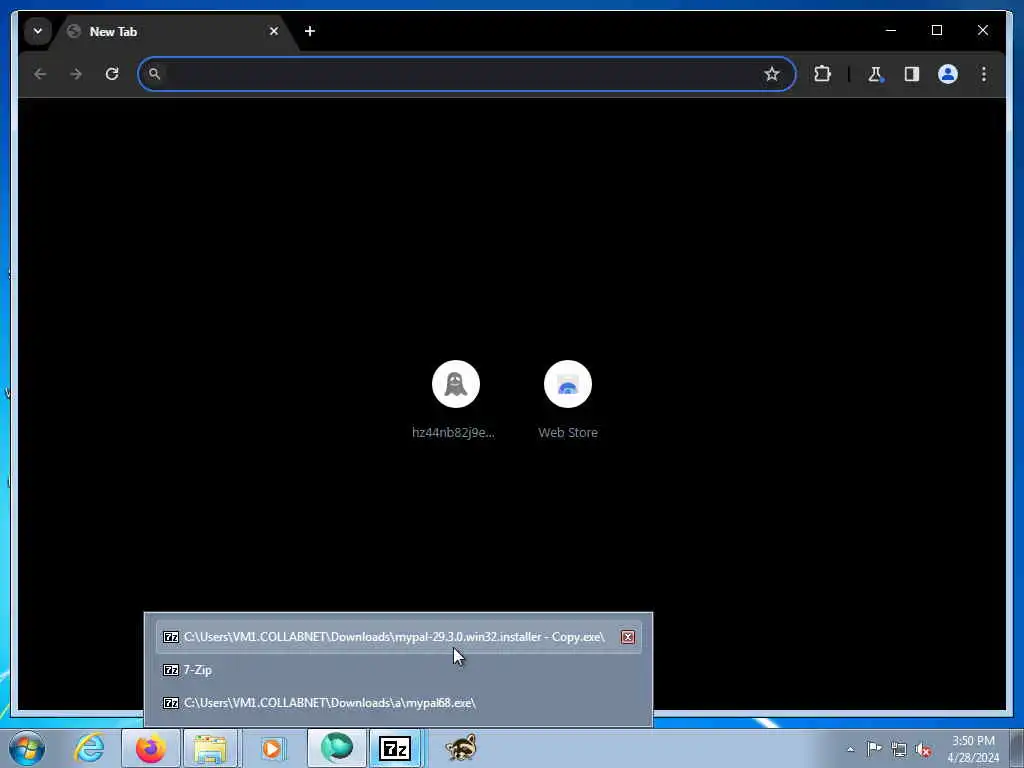Open the Windows Start menu

coord(27,748)
